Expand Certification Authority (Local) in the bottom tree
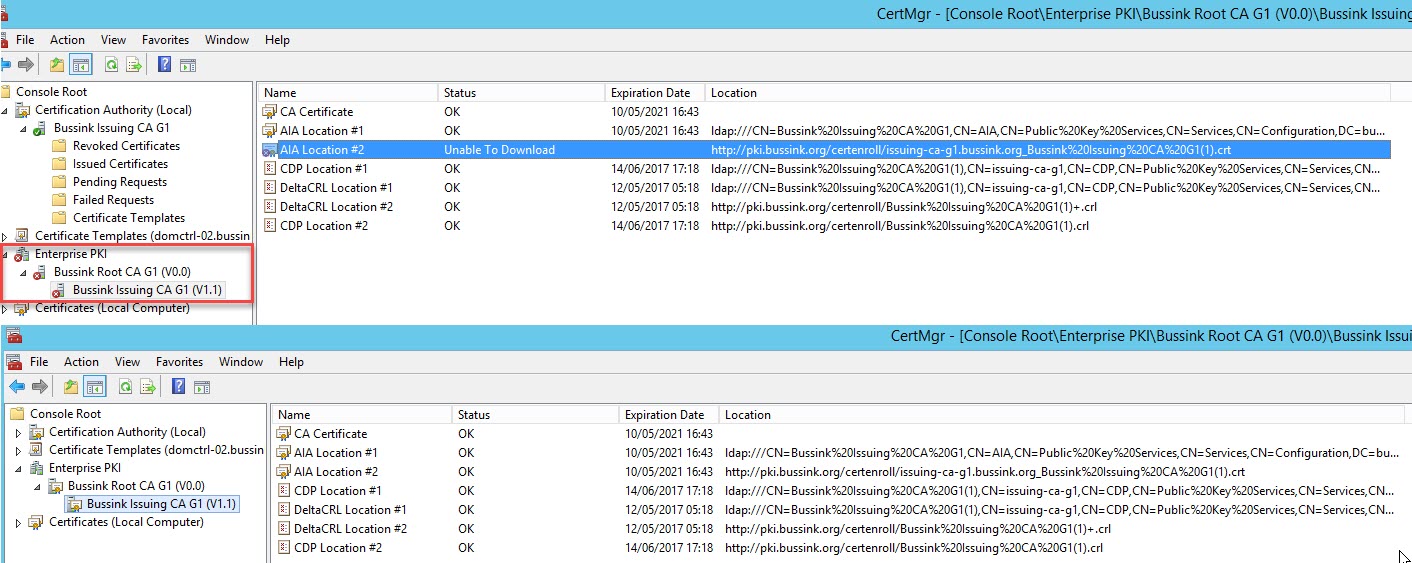 pos(19,432)
